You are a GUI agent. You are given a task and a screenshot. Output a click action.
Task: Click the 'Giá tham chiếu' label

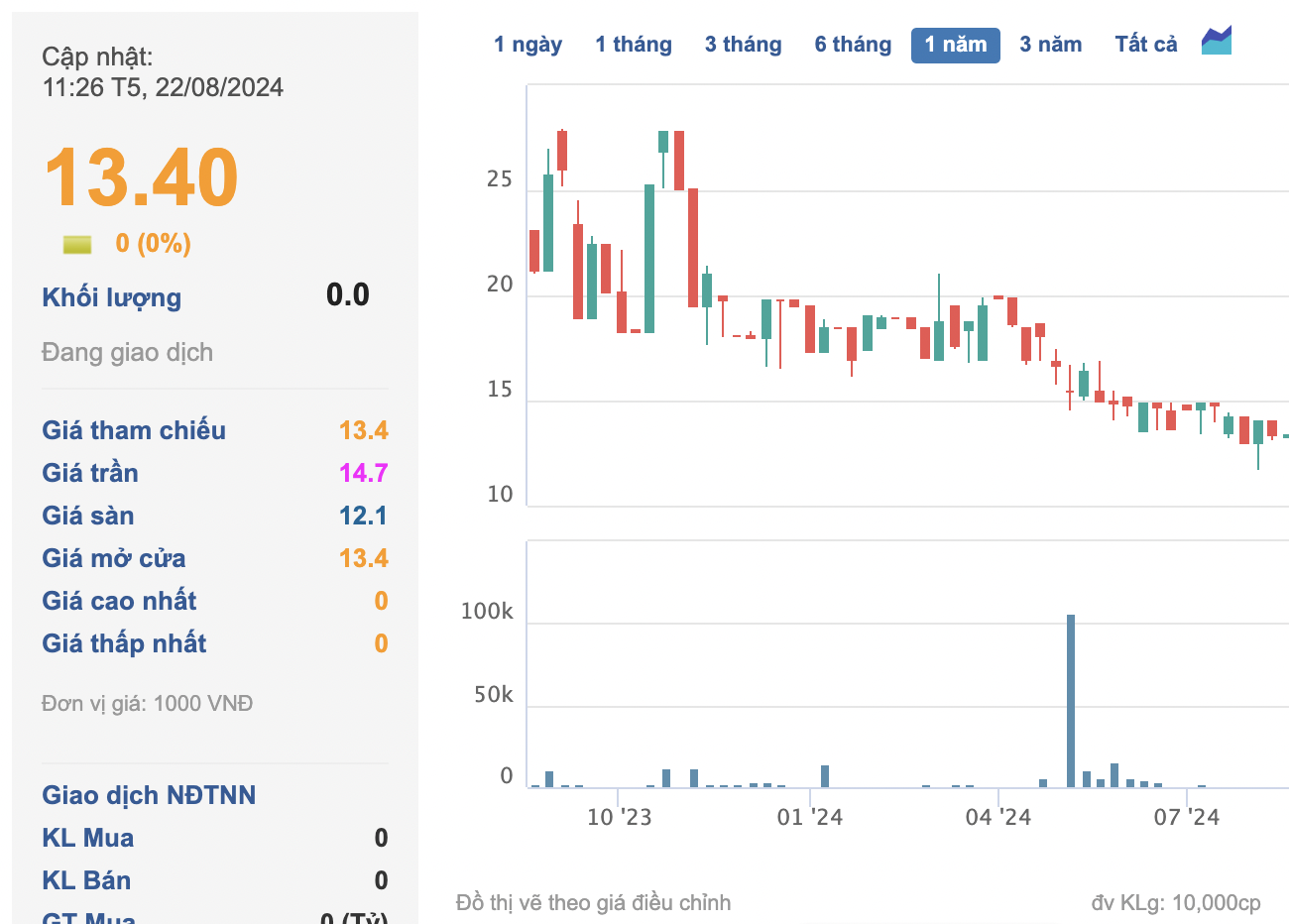[x=134, y=430]
